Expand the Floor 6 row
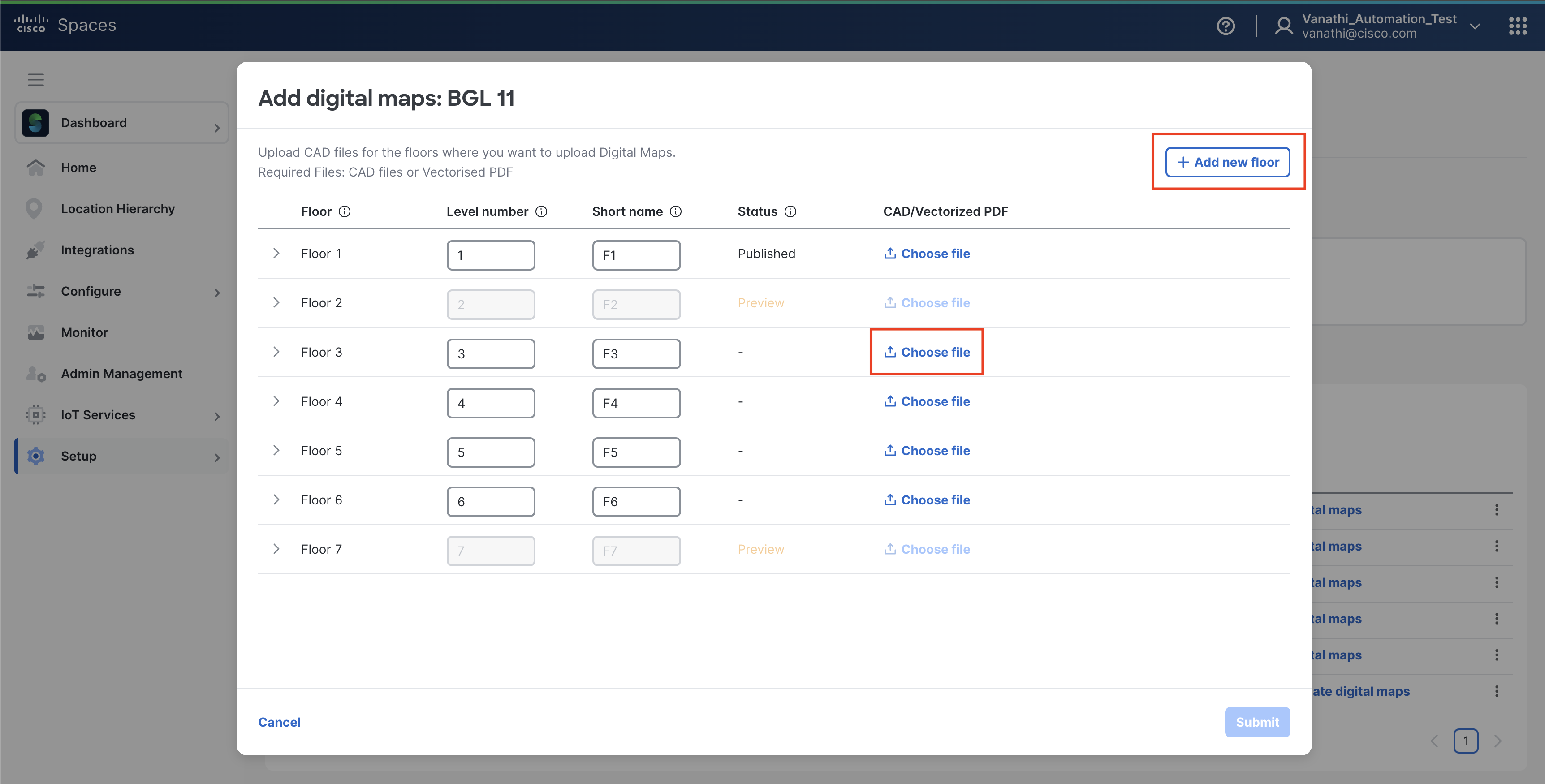The image size is (1545, 784). pos(276,499)
